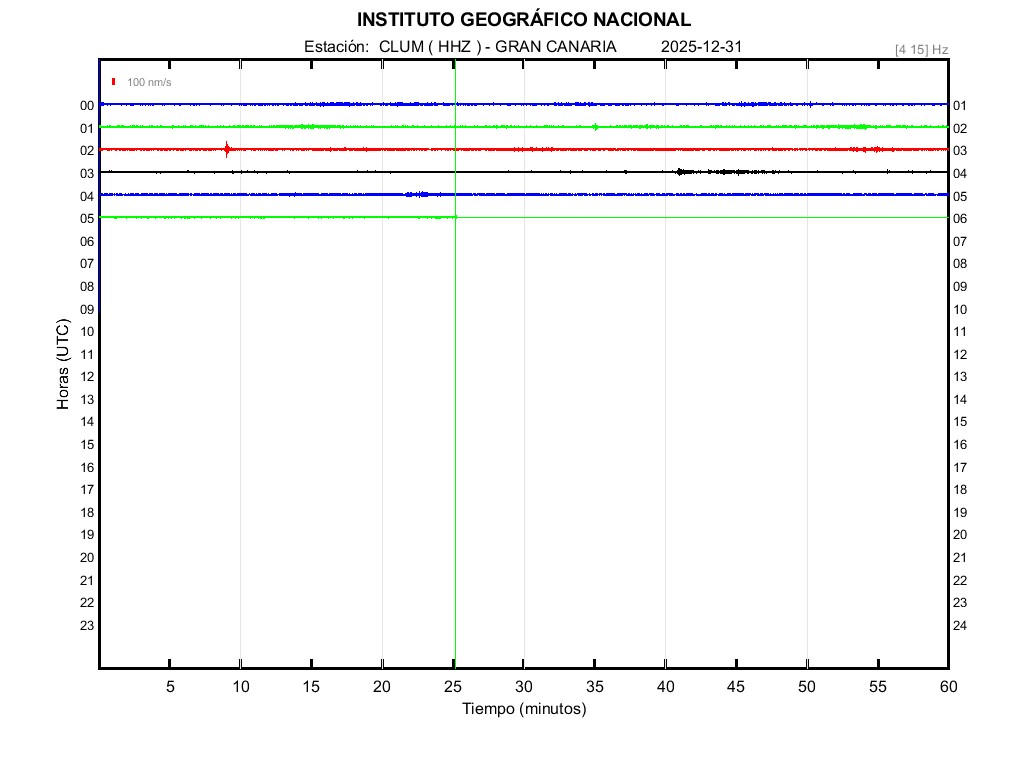Click the INSTITUTO GEOGRÁFICO NACIONAL title
The width and height of the screenshot is (1024, 768).
[x=523, y=20]
